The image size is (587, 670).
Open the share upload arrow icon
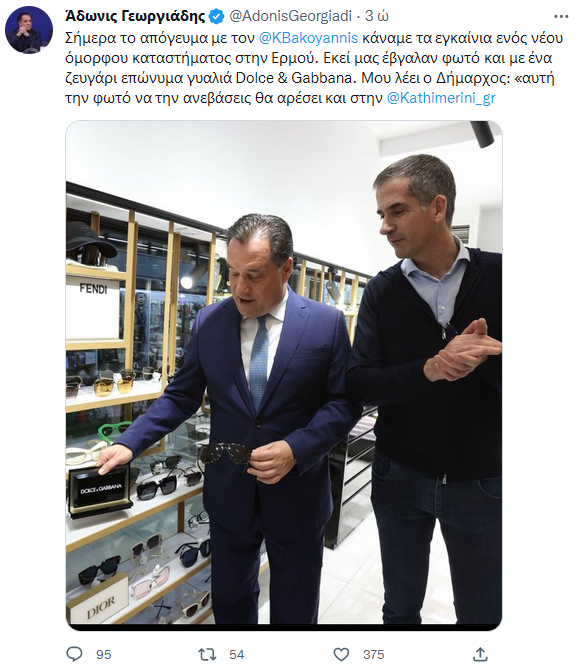pyautogui.click(x=480, y=654)
